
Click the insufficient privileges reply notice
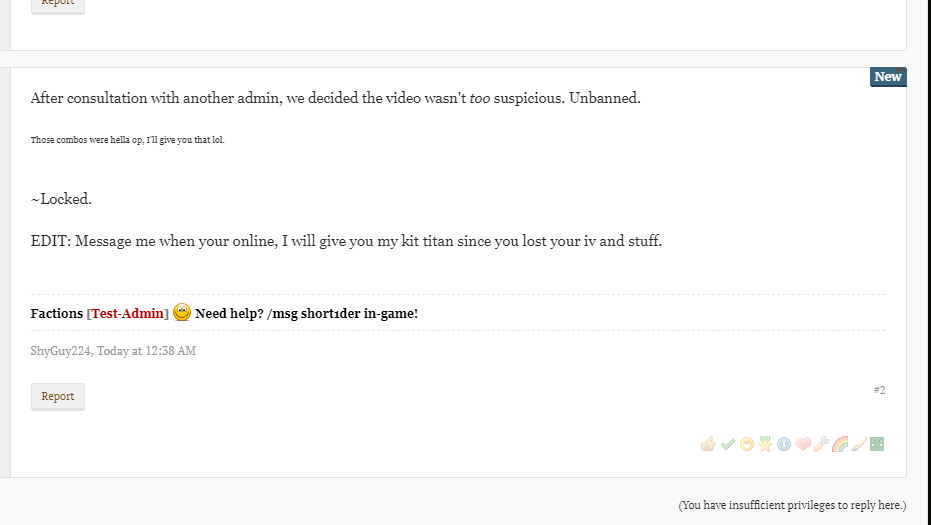tap(792, 505)
